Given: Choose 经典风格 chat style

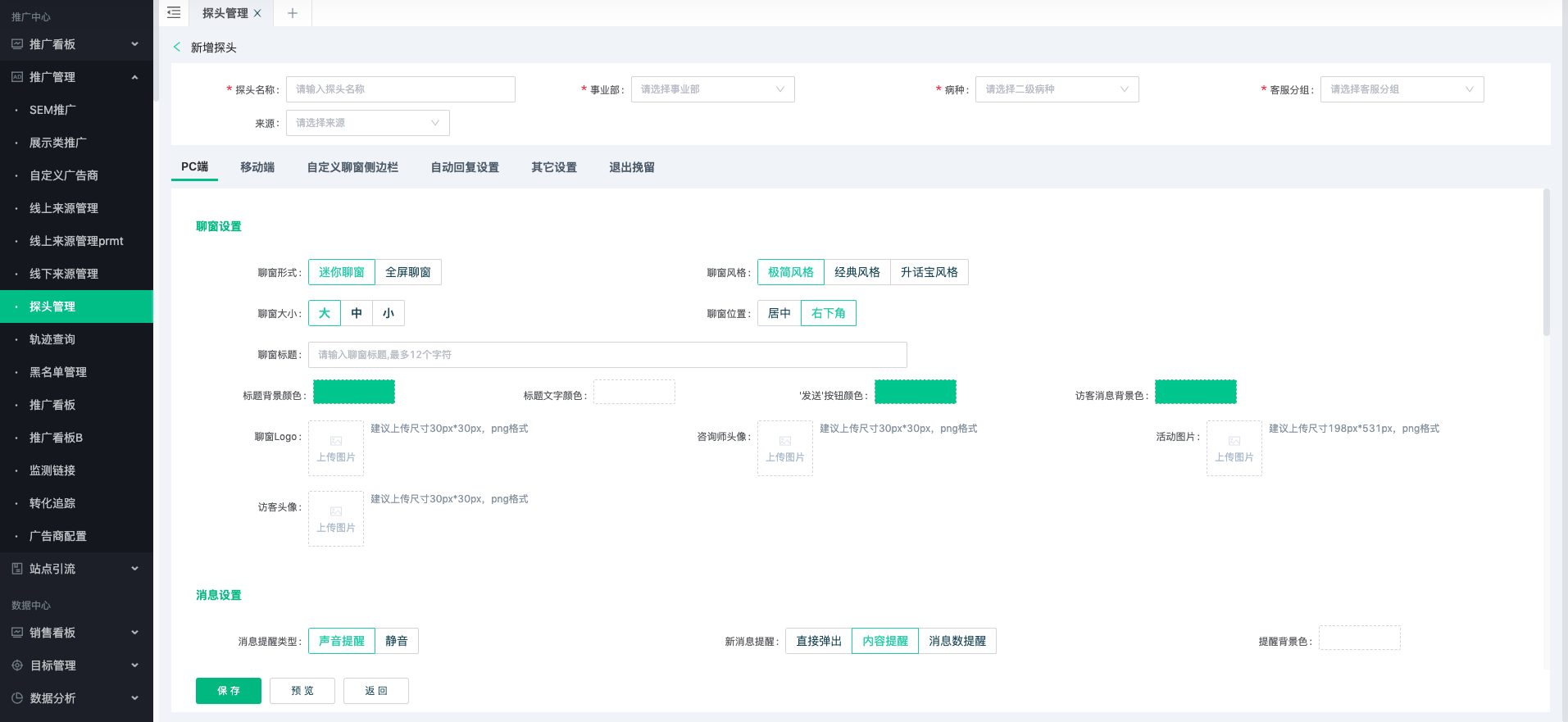Looking at the screenshot, I should pyautogui.click(x=857, y=272).
